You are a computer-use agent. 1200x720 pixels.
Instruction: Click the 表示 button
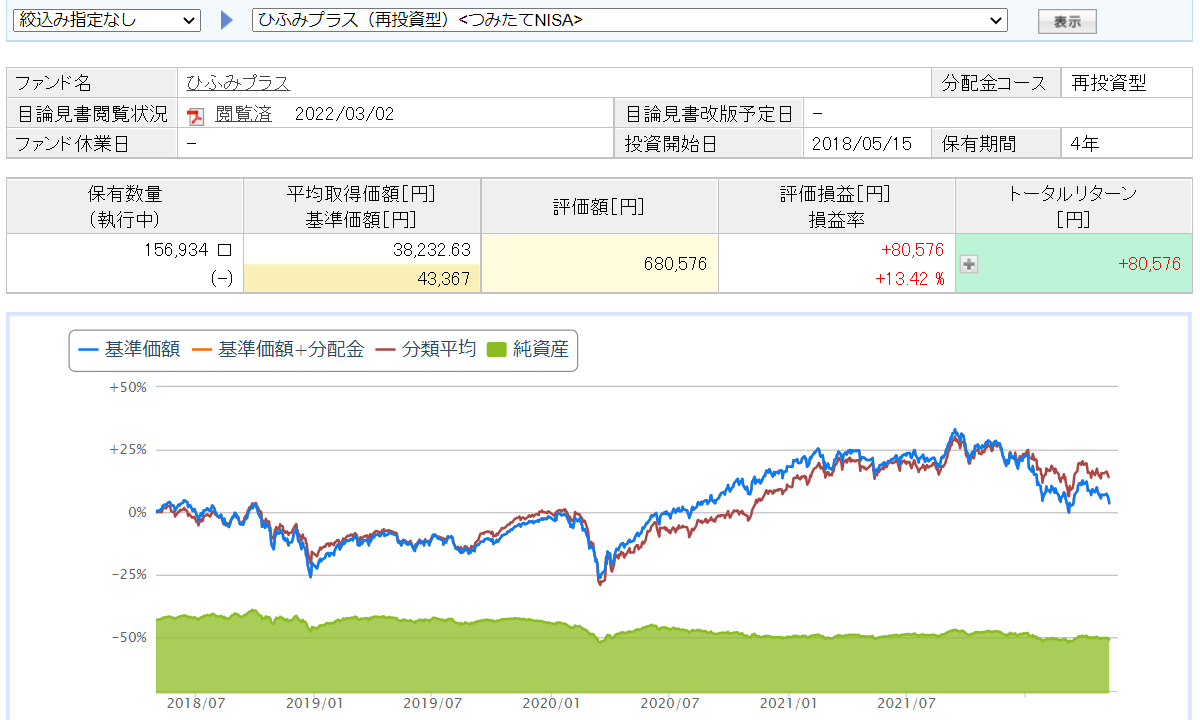coord(1067,21)
